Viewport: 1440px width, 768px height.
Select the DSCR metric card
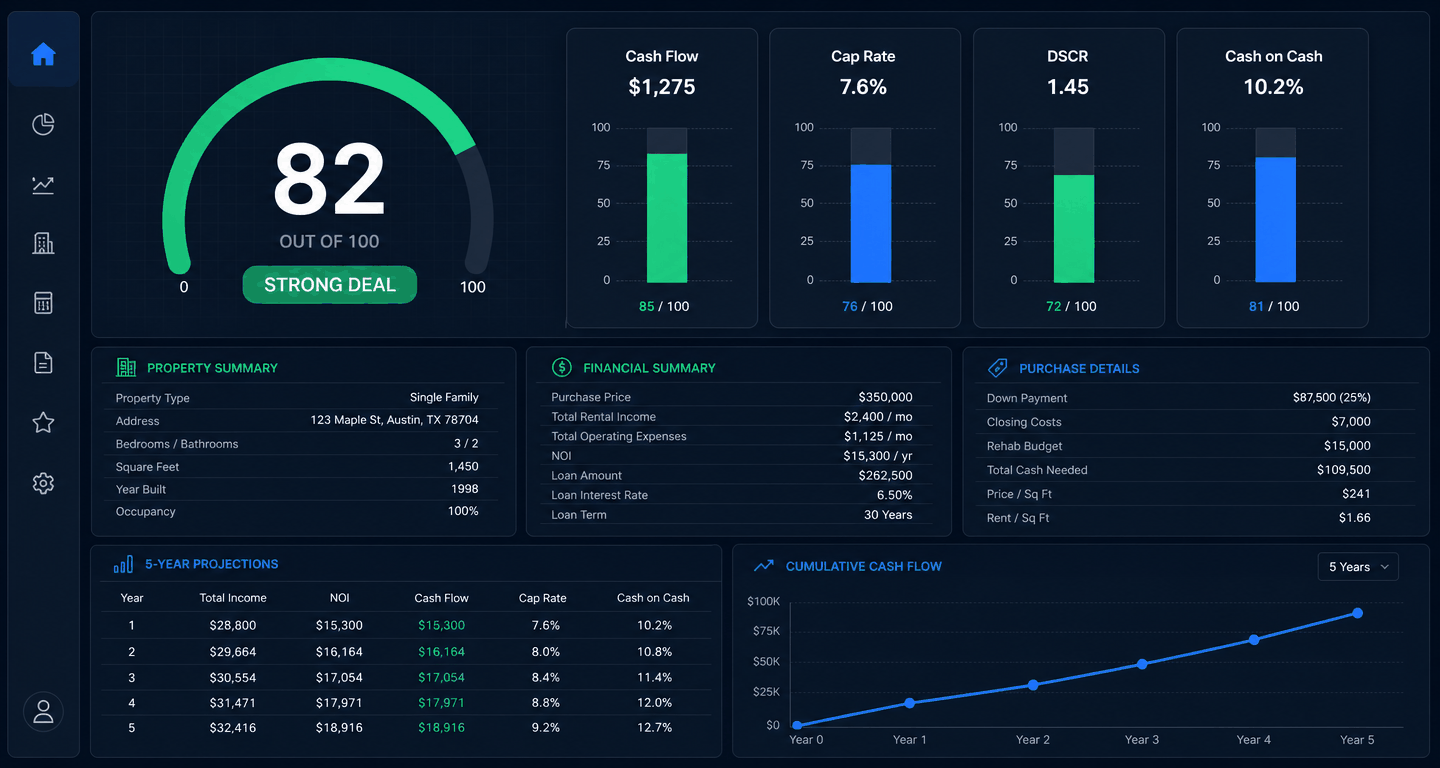(1068, 177)
